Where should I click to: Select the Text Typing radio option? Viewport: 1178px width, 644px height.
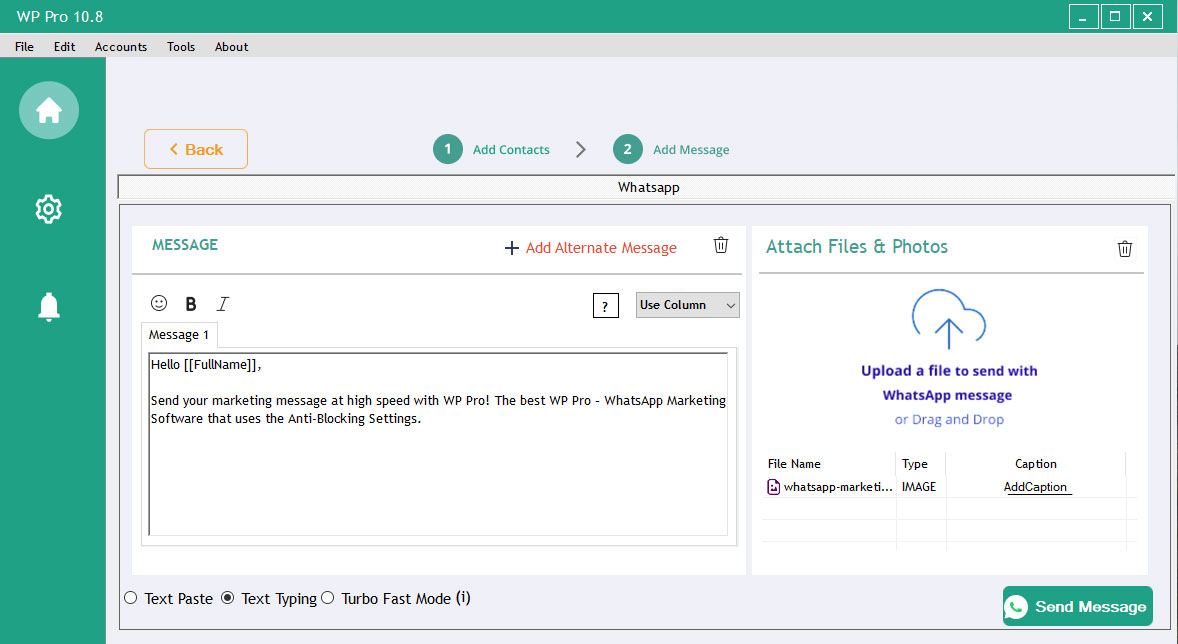[x=228, y=598]
